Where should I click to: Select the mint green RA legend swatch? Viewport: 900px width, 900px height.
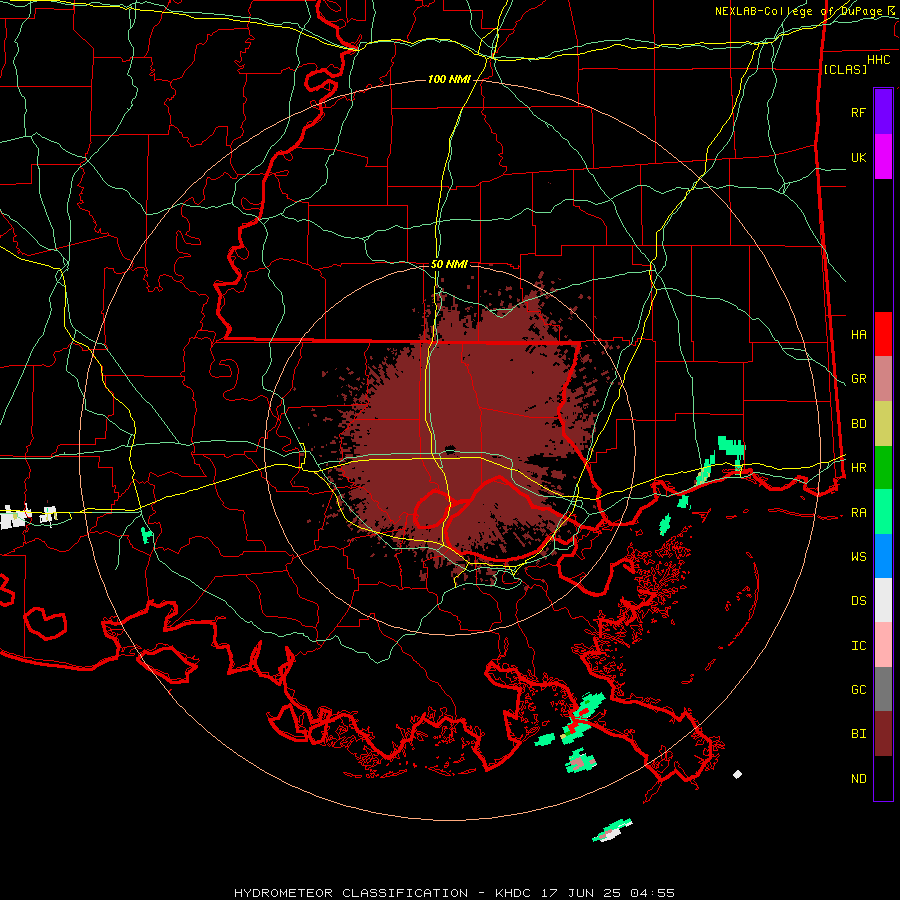883,512
